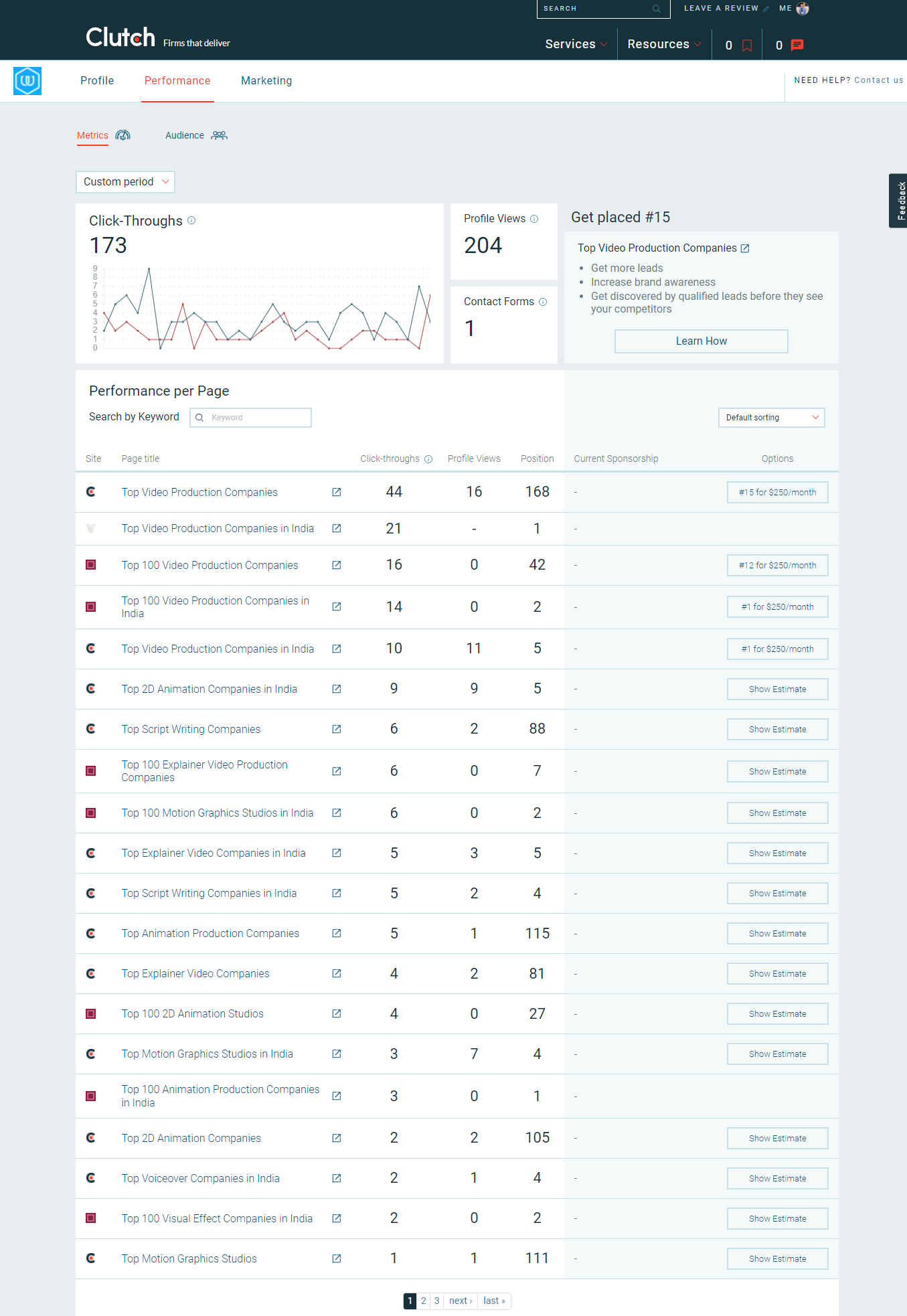Open external link icon for Top Video Production Companies card
The width and height of the screenshot is (907, 1316).
point(745,248)
